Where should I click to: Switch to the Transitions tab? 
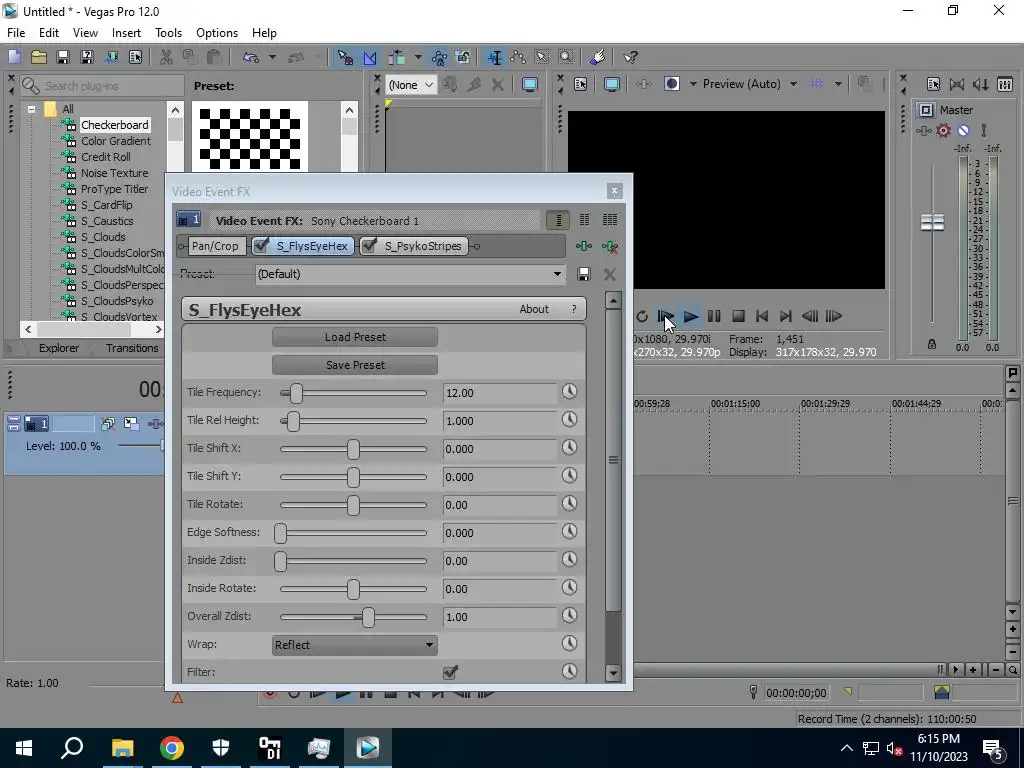132,348
